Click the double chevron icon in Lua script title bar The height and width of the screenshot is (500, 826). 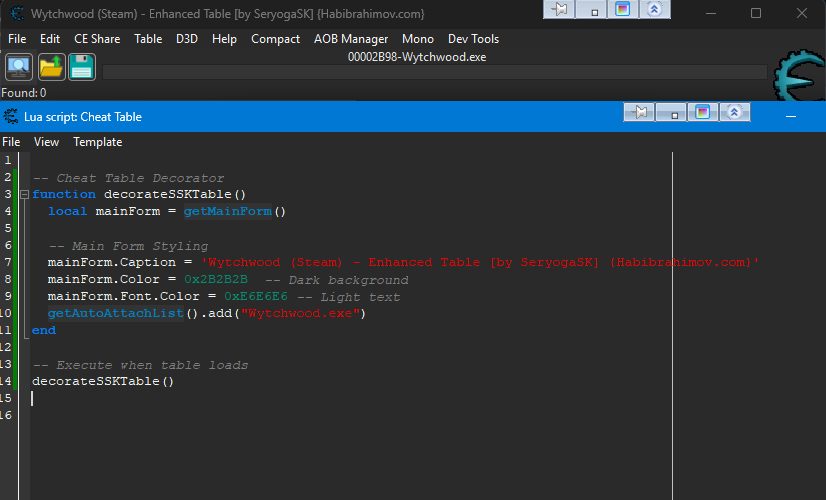[734, 112]
